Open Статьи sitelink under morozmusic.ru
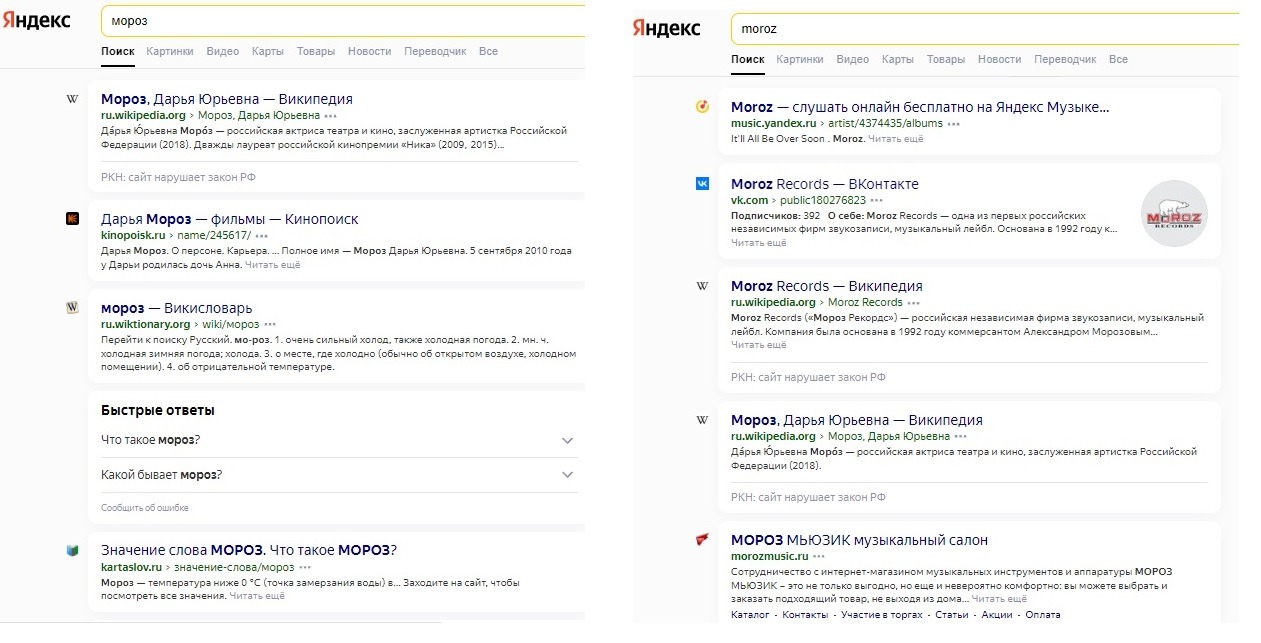The image size is (1261, 643). pos(951,615)
